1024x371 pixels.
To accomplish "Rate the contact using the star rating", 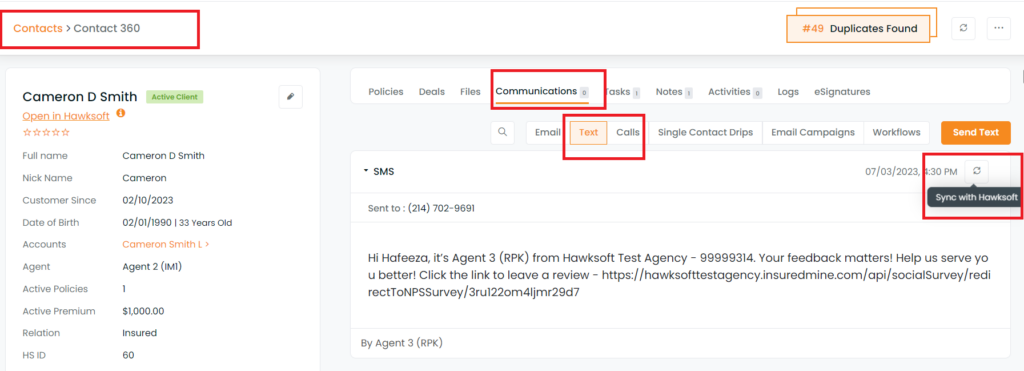I will point(46,132).
